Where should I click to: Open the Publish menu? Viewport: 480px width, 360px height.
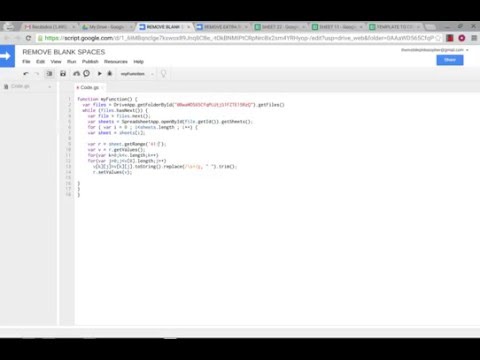(x=90, y=62)
